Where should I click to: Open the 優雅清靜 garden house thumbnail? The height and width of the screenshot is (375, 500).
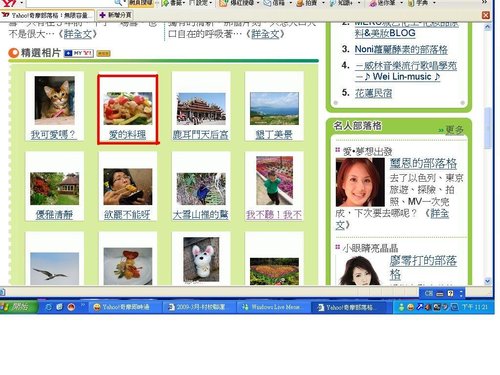pyautogui.click(x=55, y=189)
